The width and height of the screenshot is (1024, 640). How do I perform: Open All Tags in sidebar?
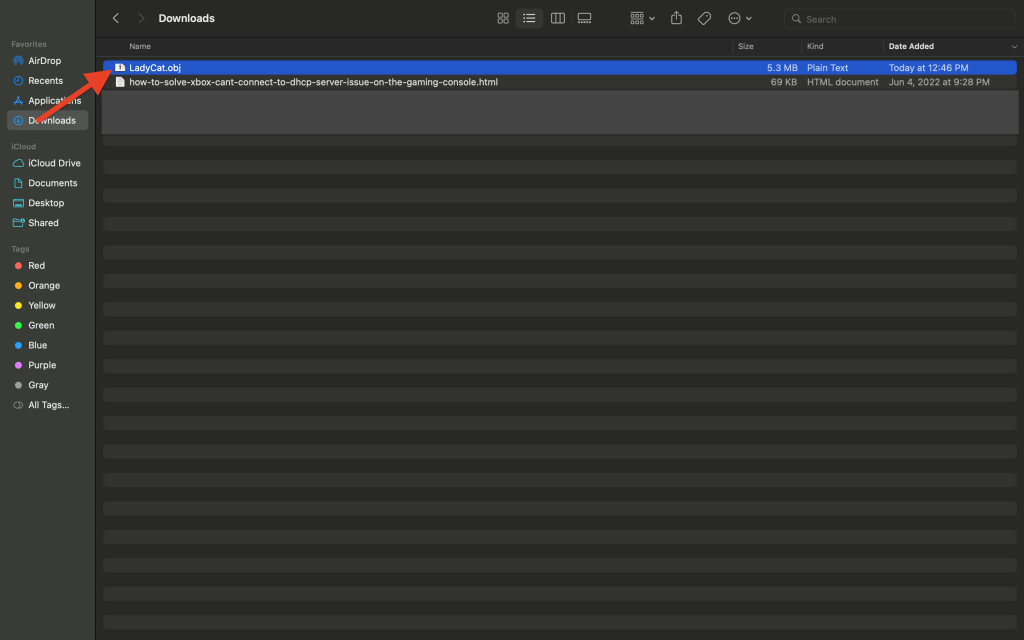pyautogui.click(x=47, y=405)
